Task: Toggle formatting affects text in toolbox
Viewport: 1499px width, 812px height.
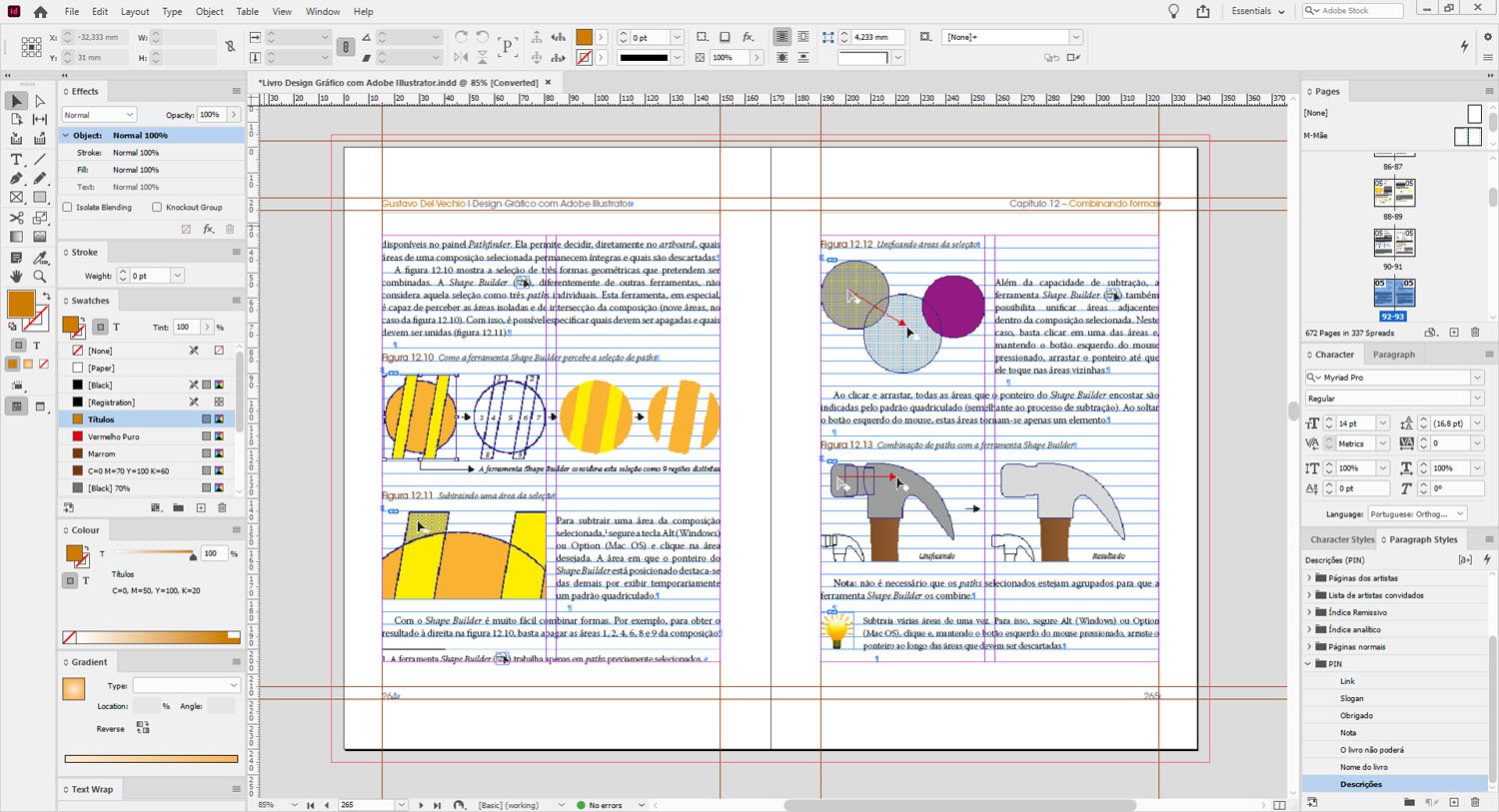Action: (x=37, y=345)
